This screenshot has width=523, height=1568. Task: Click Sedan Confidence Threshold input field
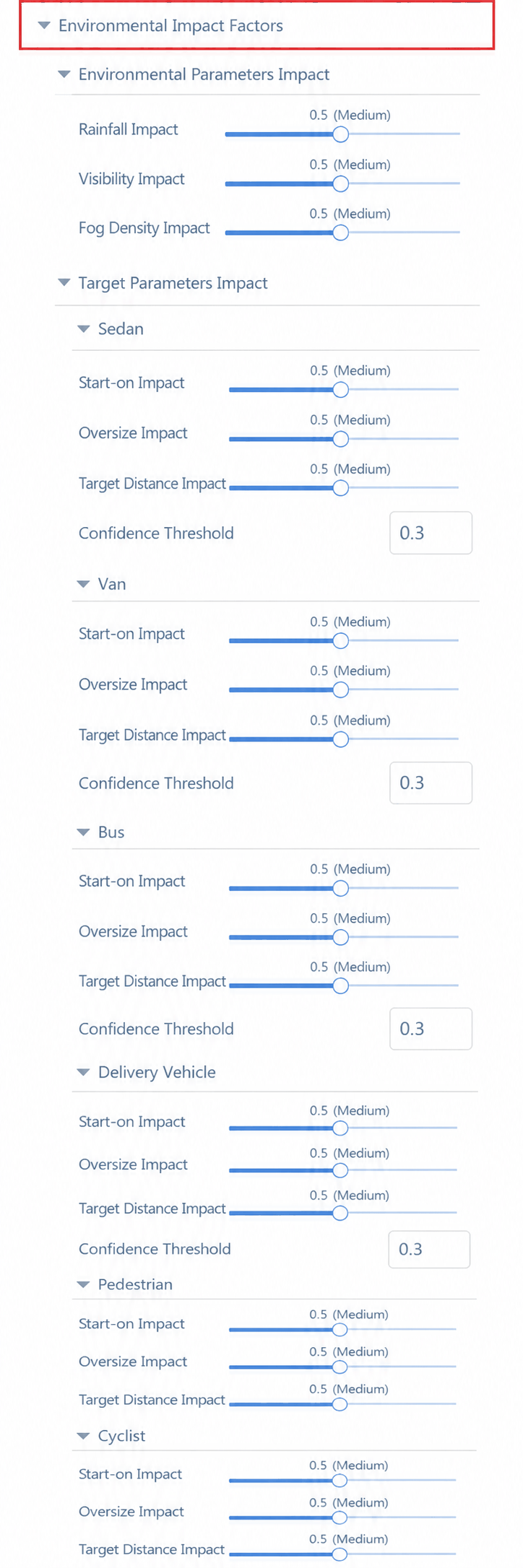click(x=431, y=533)
